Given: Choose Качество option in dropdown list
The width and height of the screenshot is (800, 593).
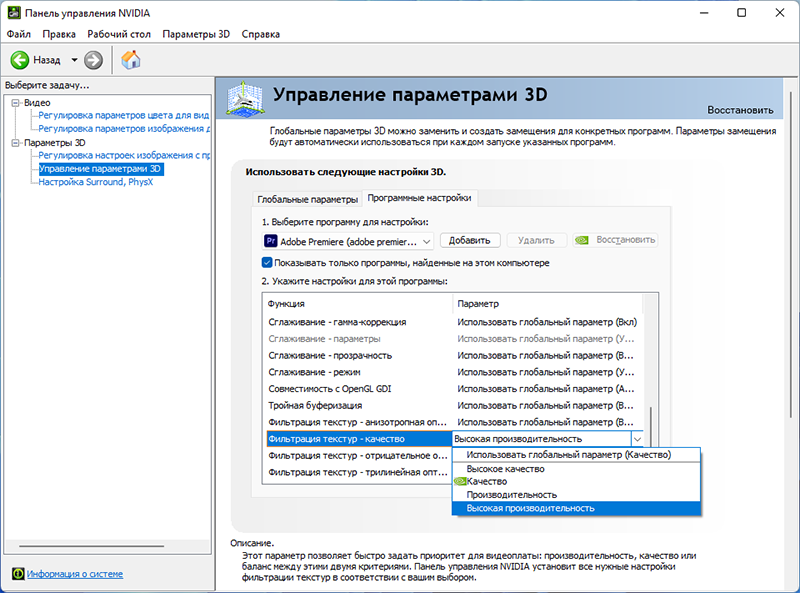Looking at the screenshot, I should 576,481.
